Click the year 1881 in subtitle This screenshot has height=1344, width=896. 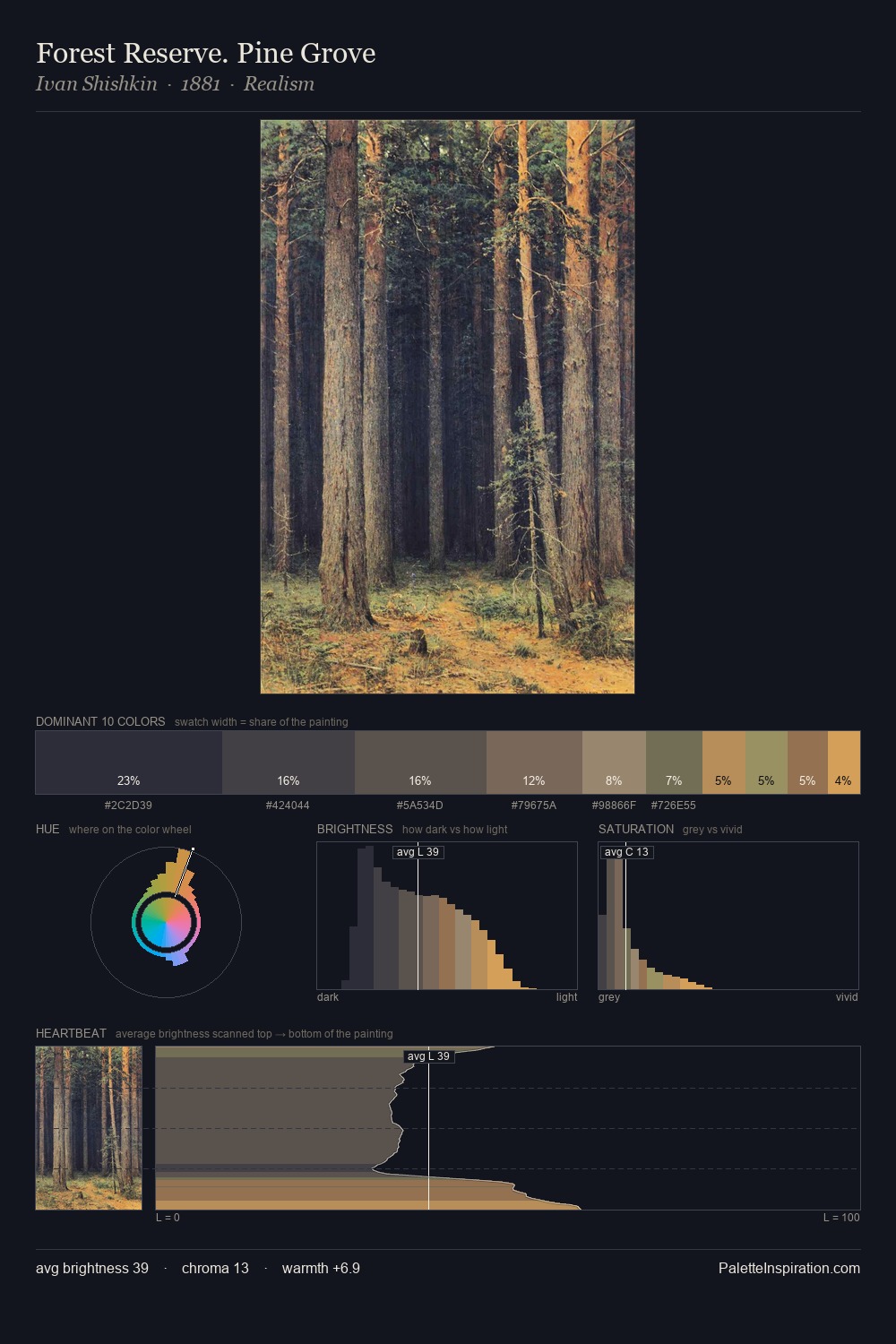(x=201, y=83)
